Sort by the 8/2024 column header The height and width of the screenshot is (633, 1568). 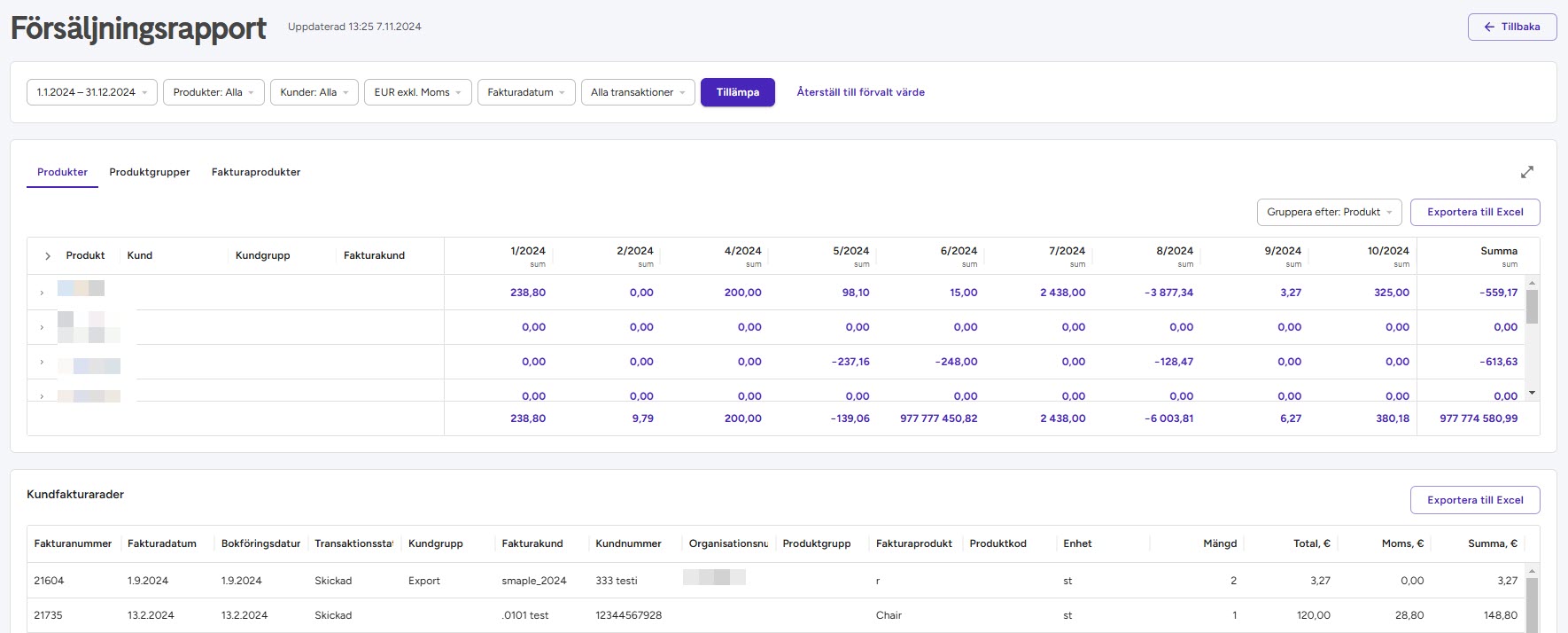[1175, 251]
